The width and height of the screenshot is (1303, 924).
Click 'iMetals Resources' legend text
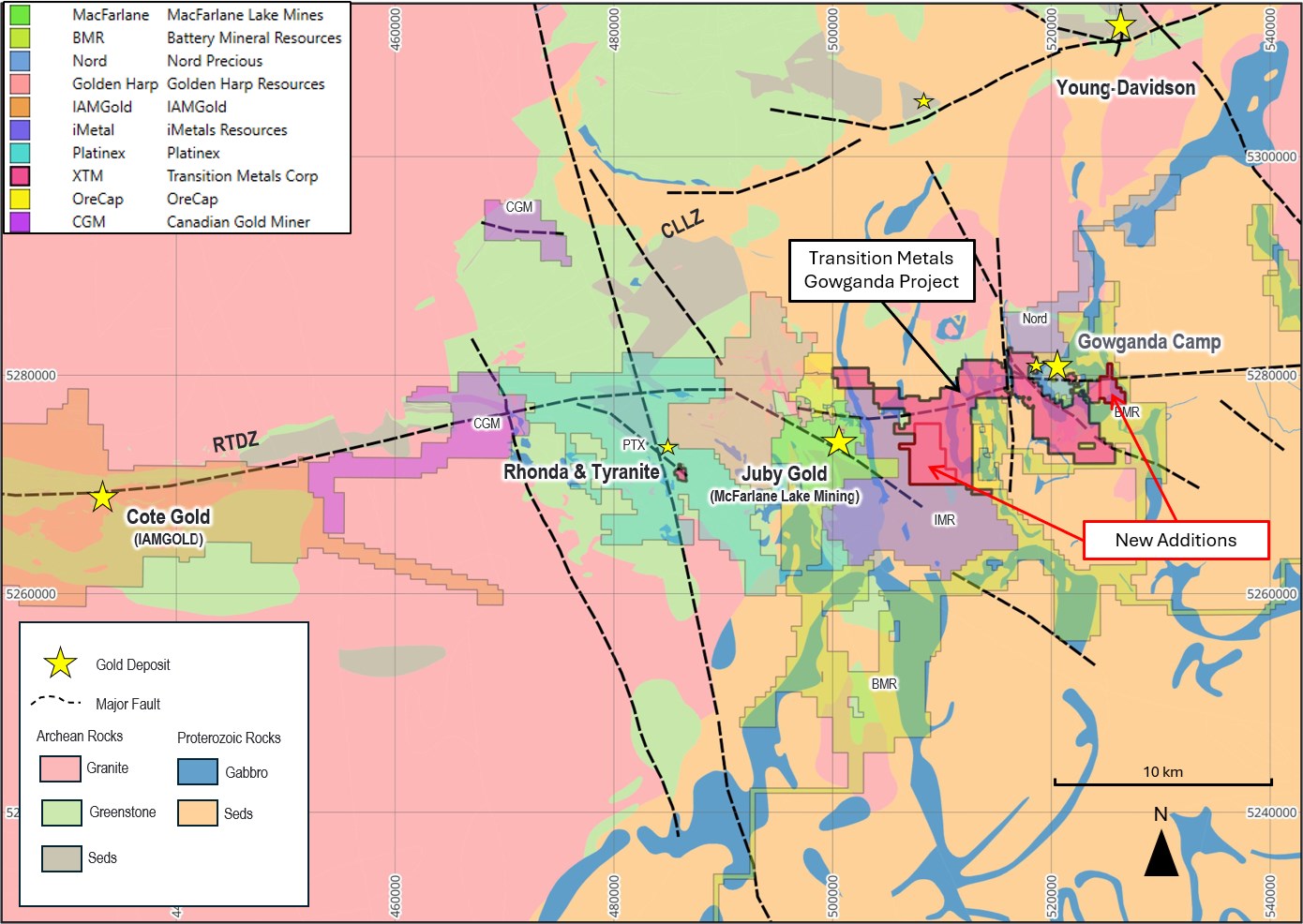[227, 130]
